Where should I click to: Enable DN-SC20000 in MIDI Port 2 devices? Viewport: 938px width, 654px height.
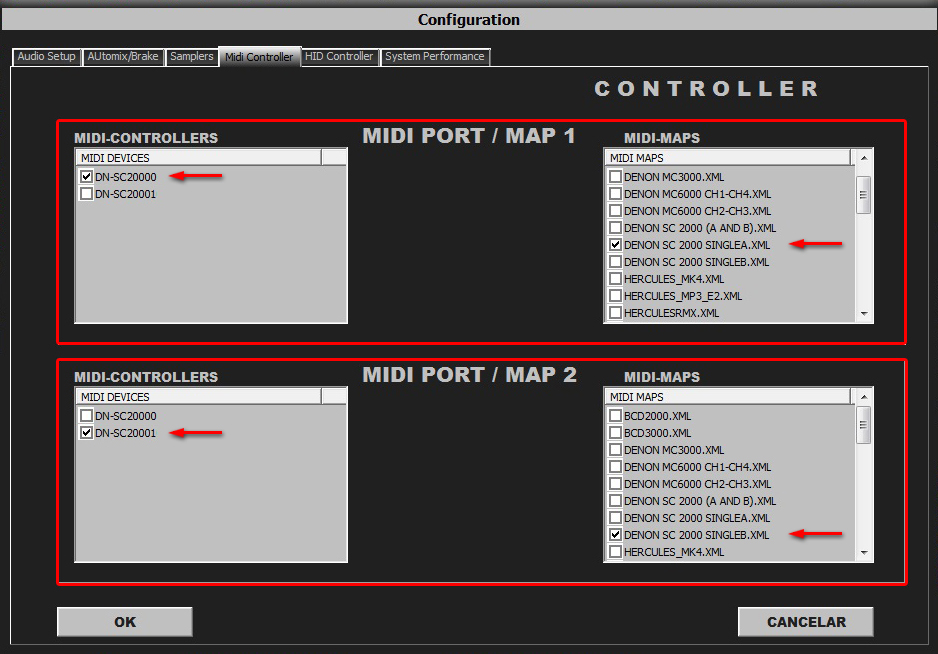click(x=87, y=416)
